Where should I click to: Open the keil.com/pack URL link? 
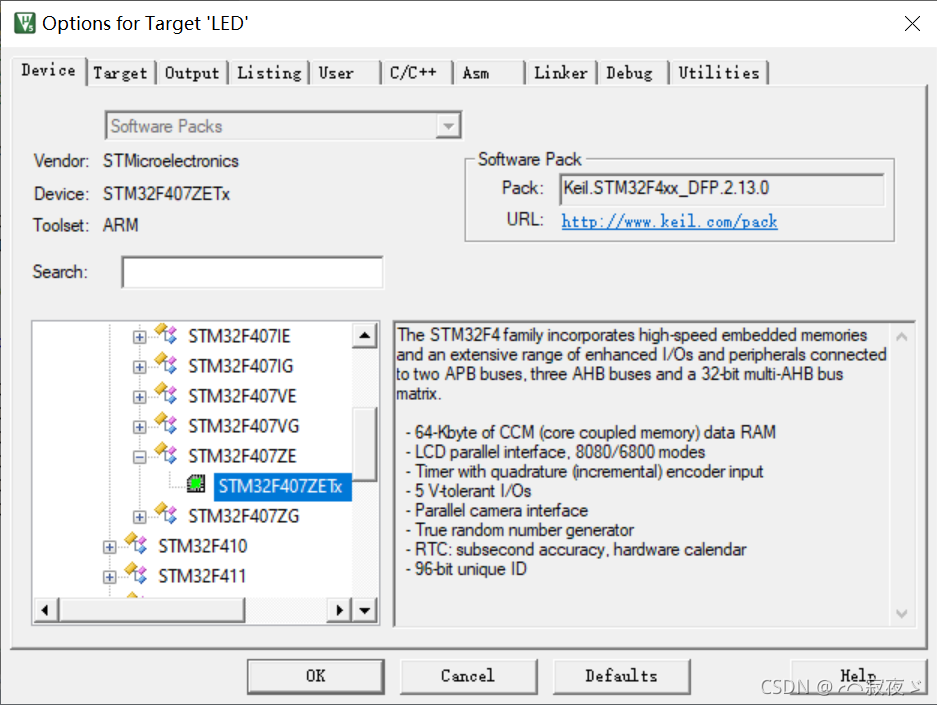coord(669,222)
